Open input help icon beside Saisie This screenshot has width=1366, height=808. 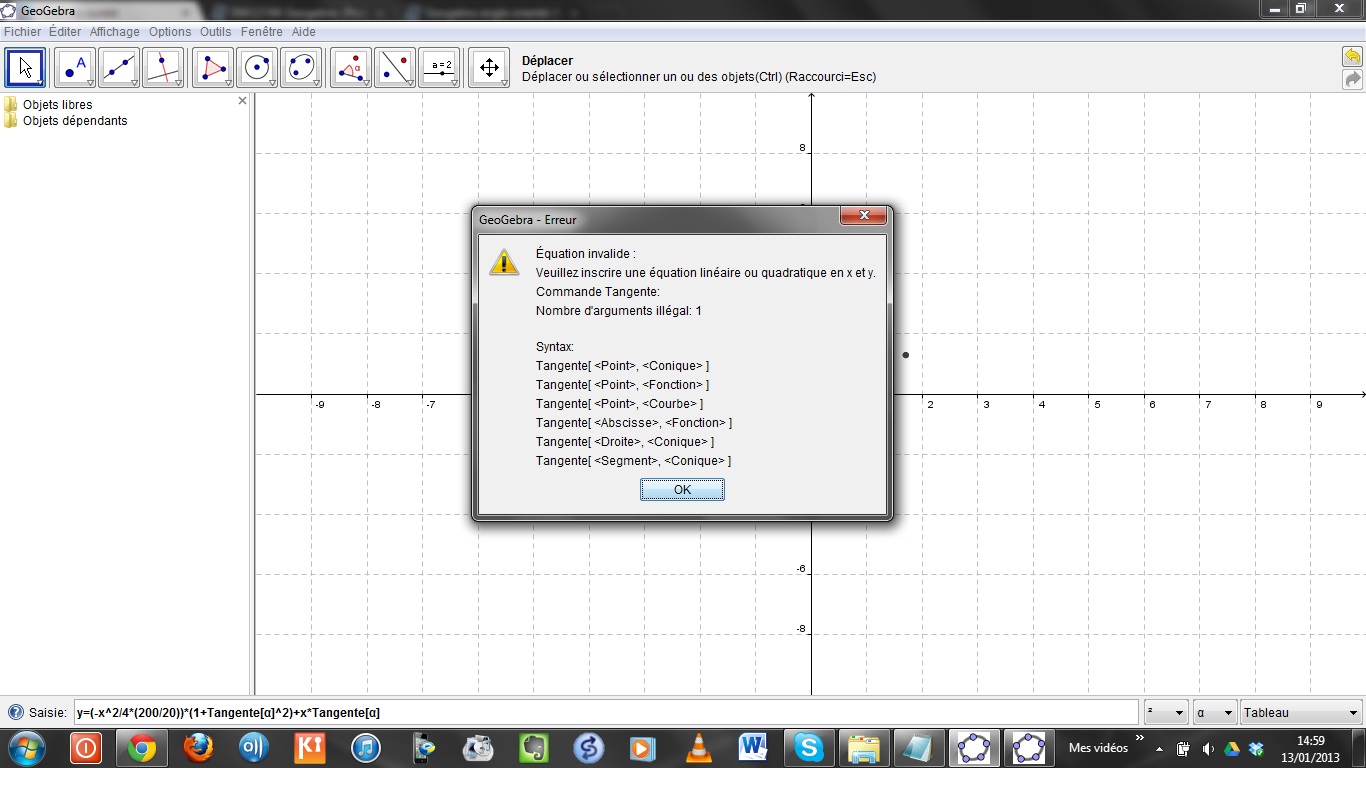(x=15, y=713)
